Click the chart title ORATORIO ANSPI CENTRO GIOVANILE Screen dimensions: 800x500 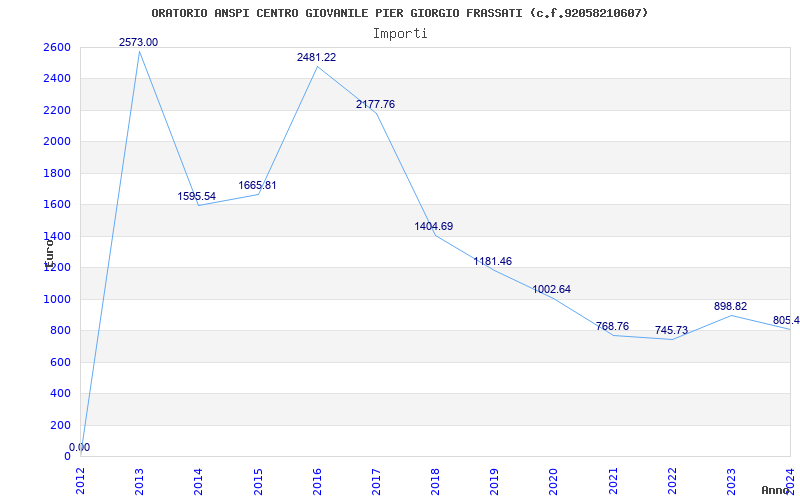[399, 13]
